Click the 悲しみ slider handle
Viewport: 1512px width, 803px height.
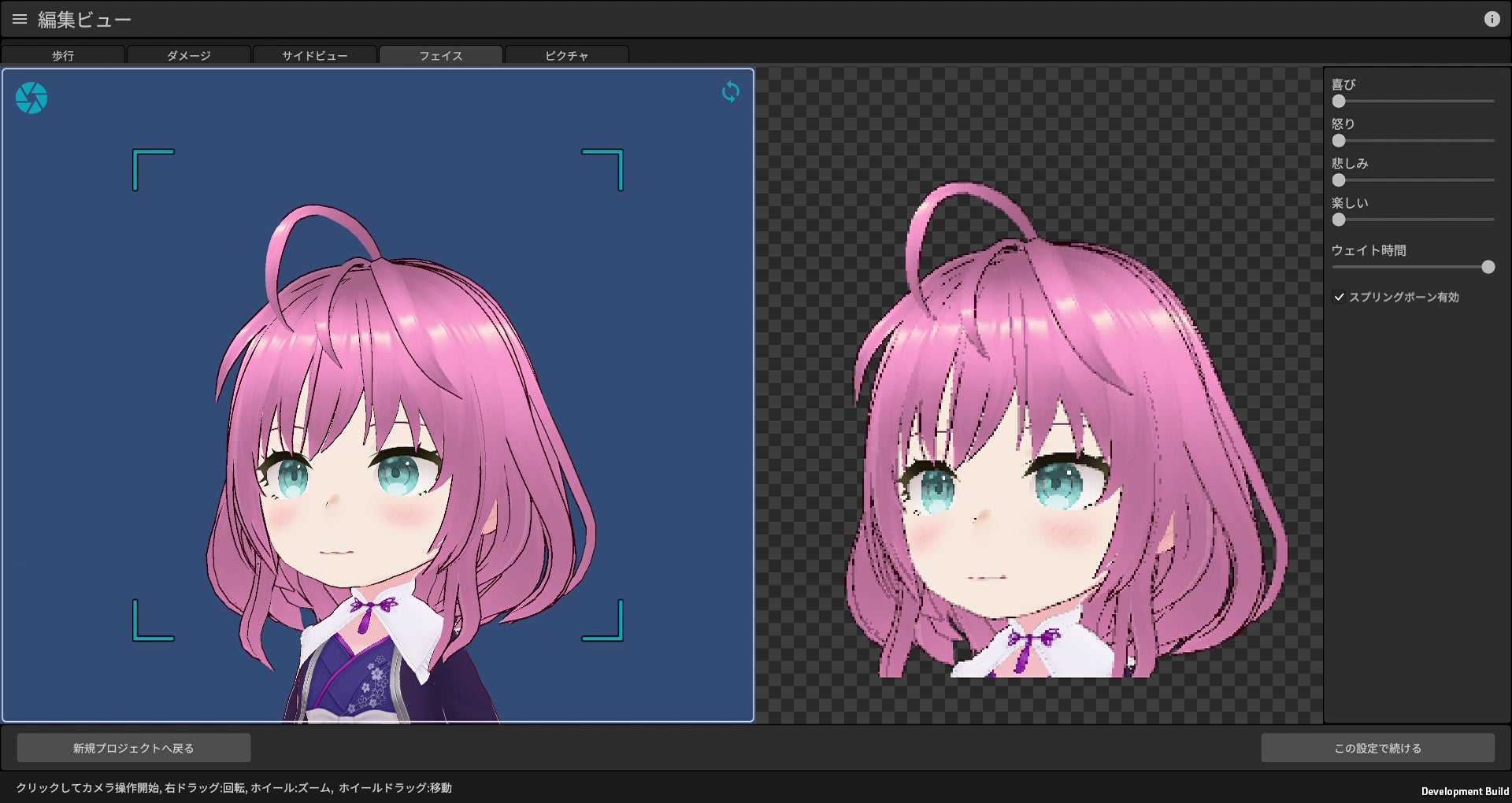point(1339,180)
